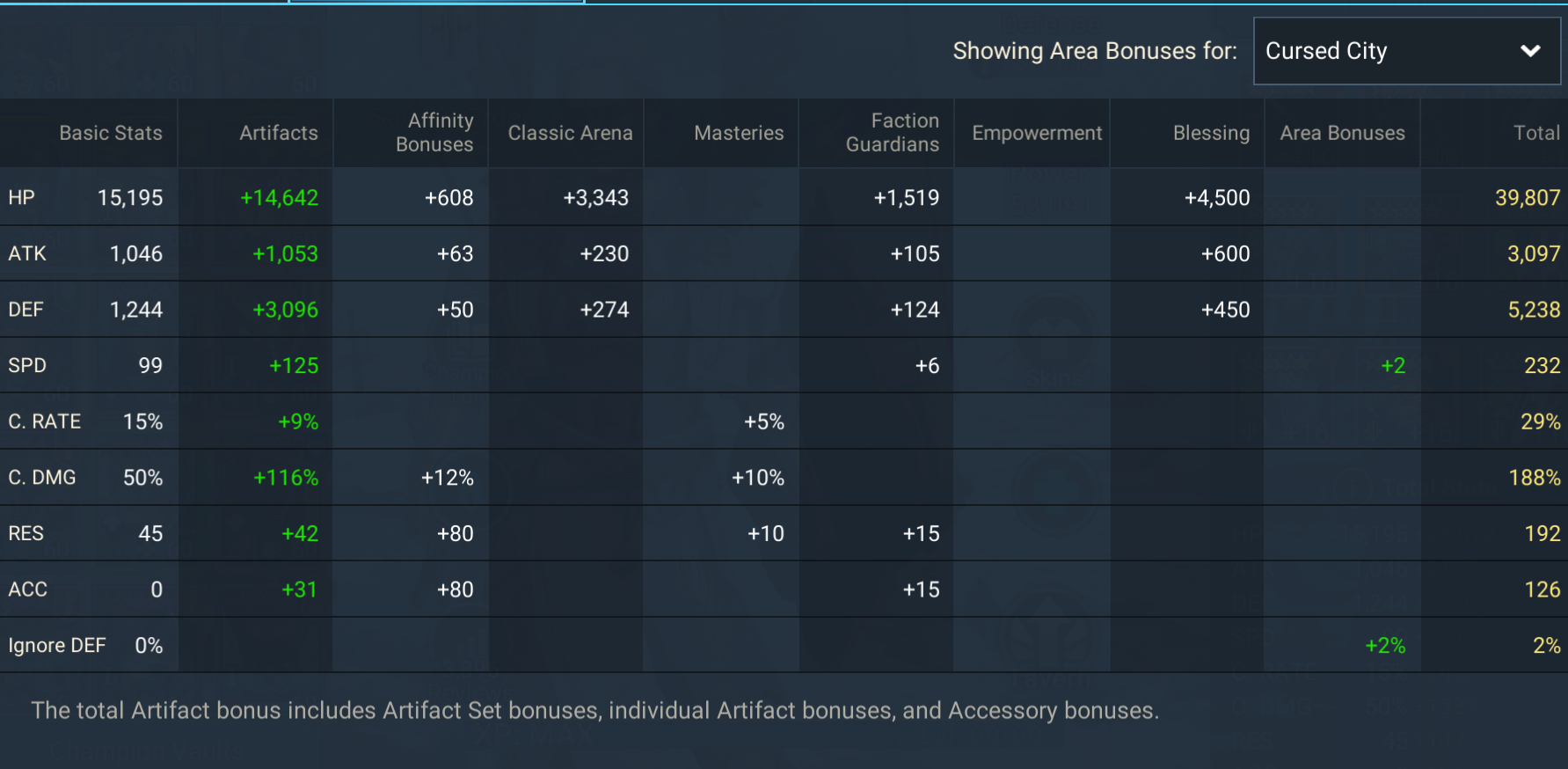
Task: Click the Masteries column header
Action: tap(739, 133)
